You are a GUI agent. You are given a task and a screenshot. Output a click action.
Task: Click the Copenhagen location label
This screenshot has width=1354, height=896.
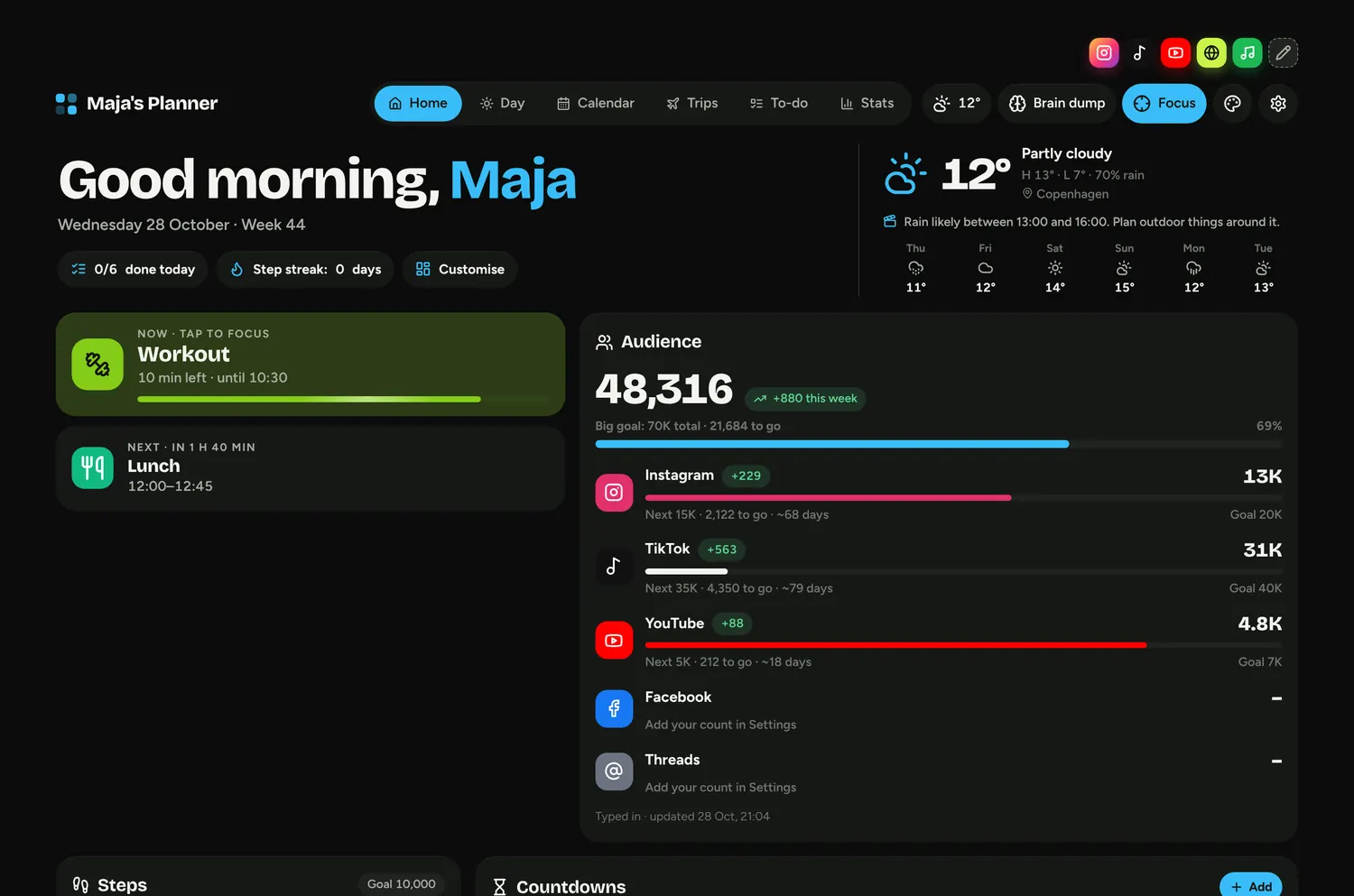pyautogui.click(x=1065, y=194)
